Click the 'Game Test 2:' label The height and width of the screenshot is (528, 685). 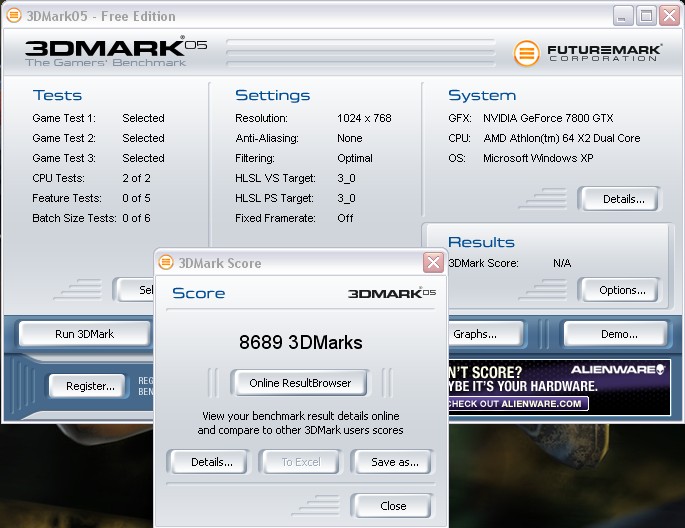(64, 138)
